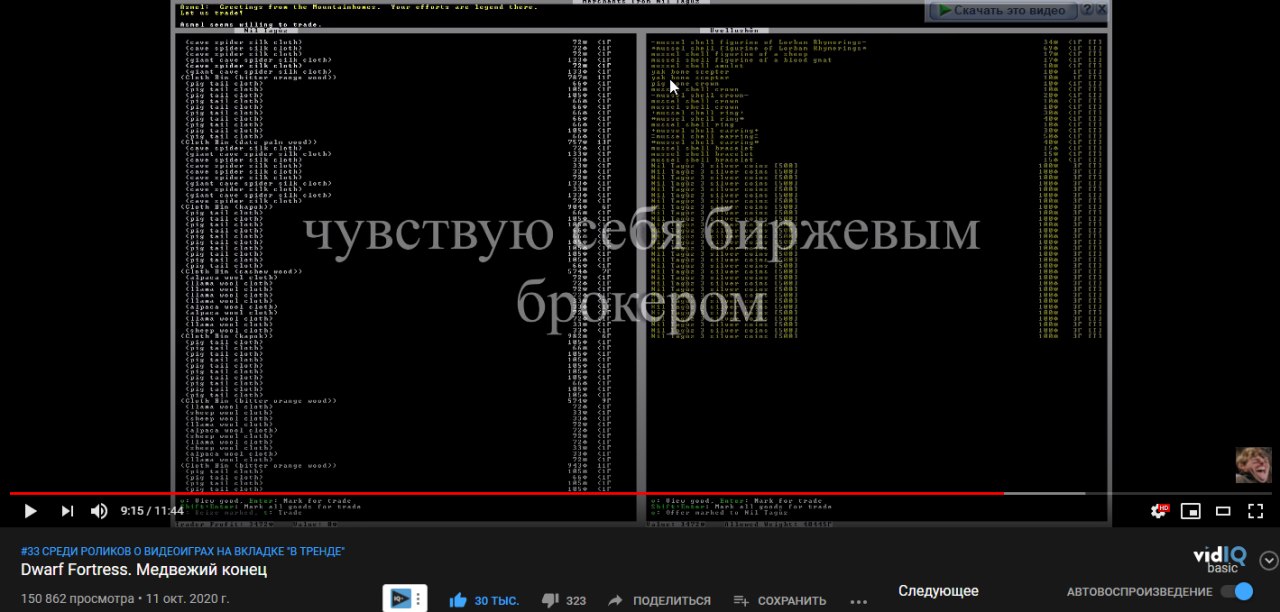Screen dimensions: 1280x612
Task: Click 'Скачать это видео' download button
Action: (1003, 11)
